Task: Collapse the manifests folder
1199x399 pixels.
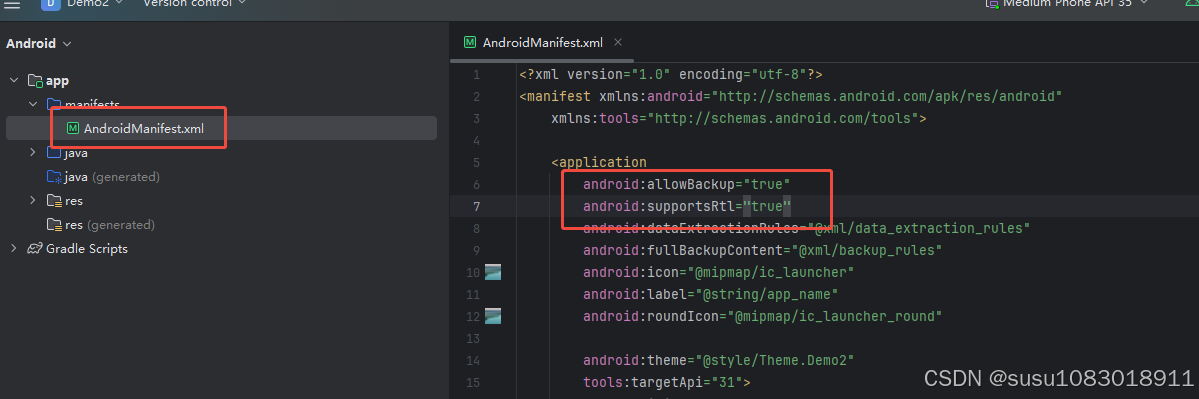Action: tap(33, 104)
